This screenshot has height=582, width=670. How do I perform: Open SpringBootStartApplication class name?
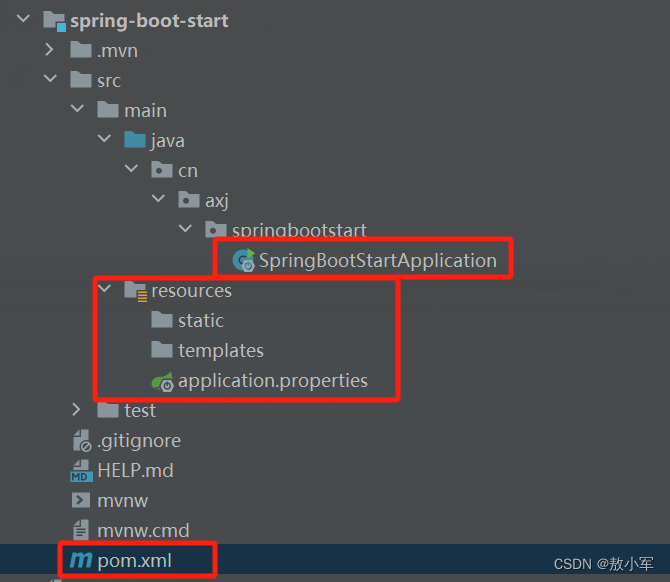click(x=378, y=261)
